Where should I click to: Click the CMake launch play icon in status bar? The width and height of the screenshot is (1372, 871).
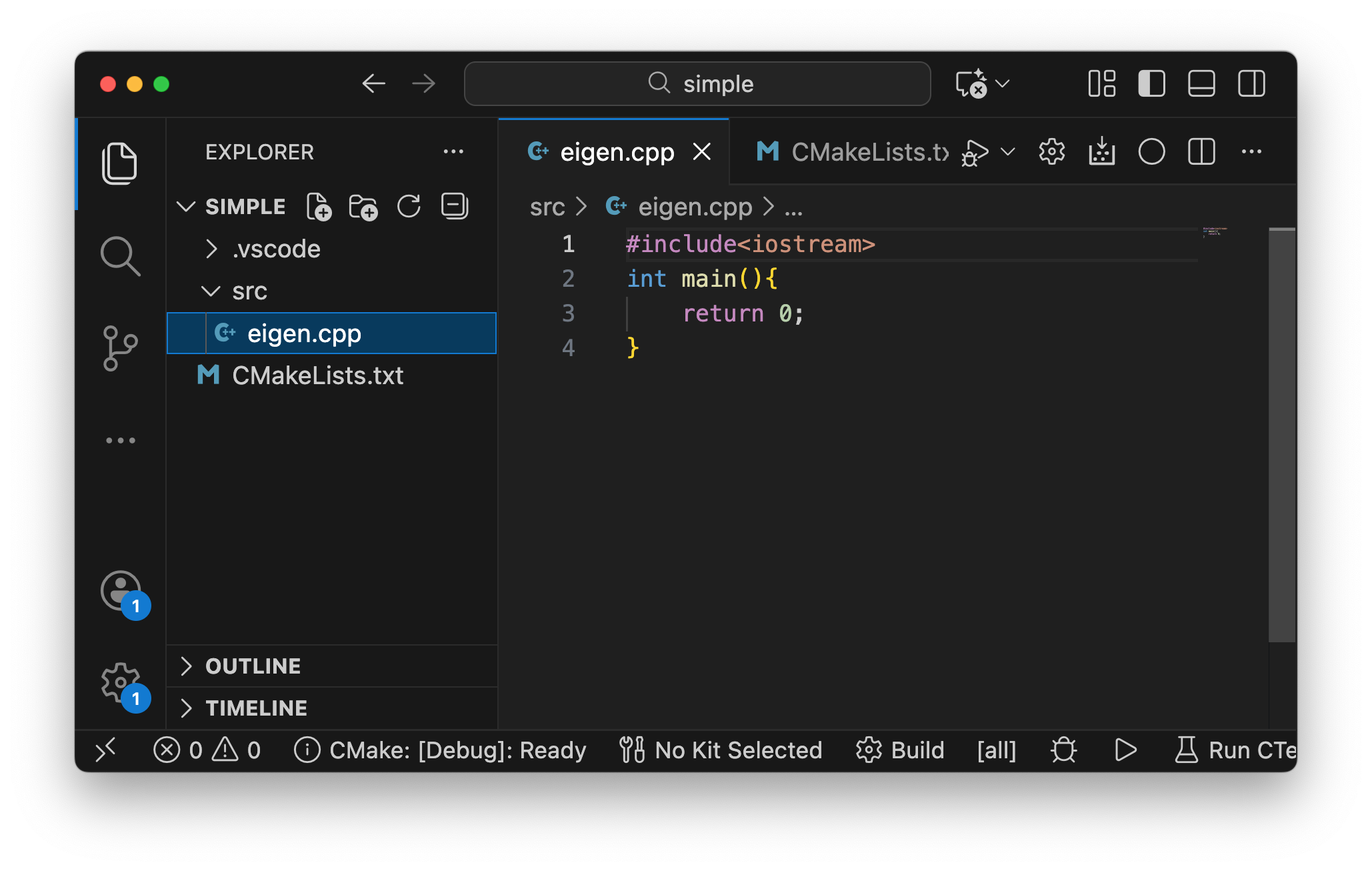coord(1125,750)
